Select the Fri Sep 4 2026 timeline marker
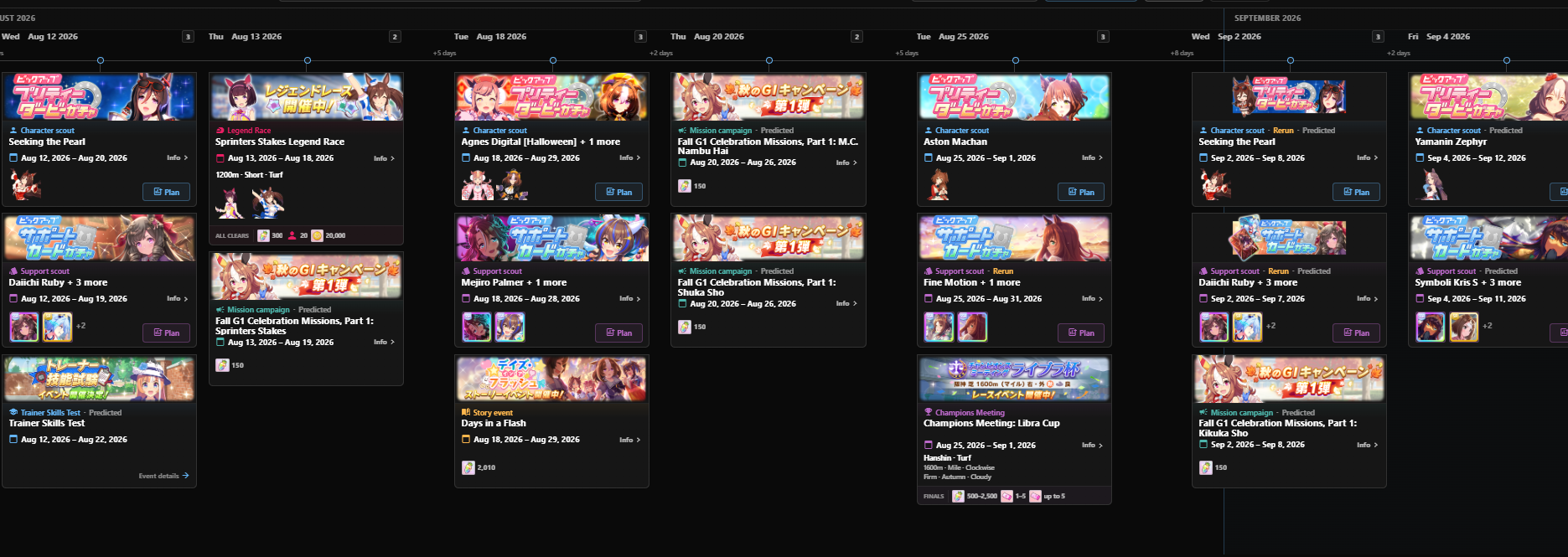The width and height of the screenshot is (1568, 557). pyautogui.click(x=1507, y=60)
